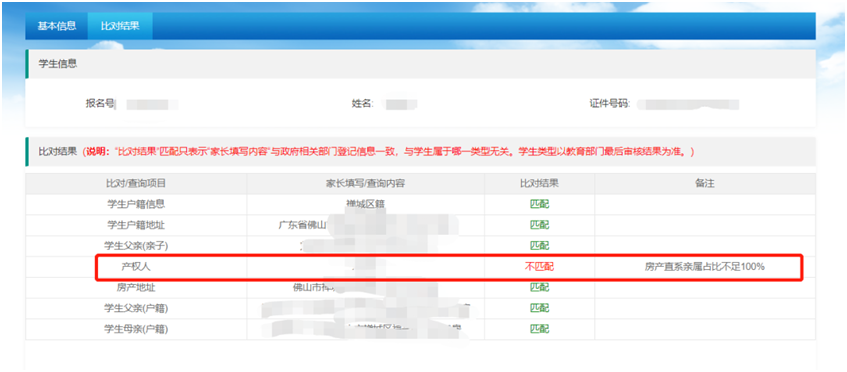Select the 学生户籍信息 row label
847x372 pixels.
point(136,204)
